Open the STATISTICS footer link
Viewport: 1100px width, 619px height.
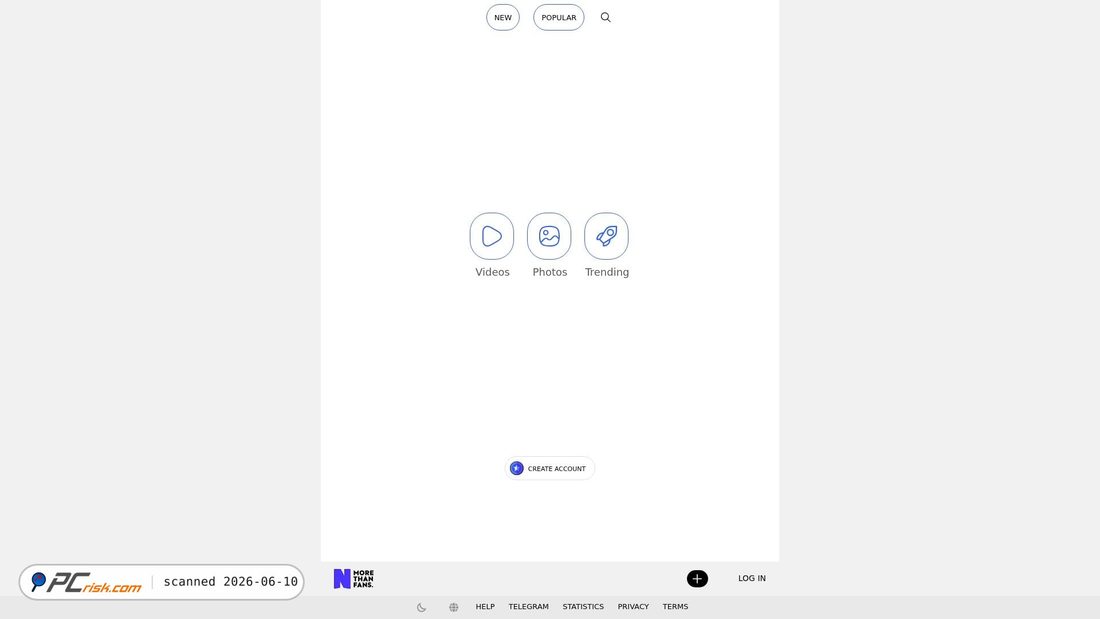click(x=583, y=606)
